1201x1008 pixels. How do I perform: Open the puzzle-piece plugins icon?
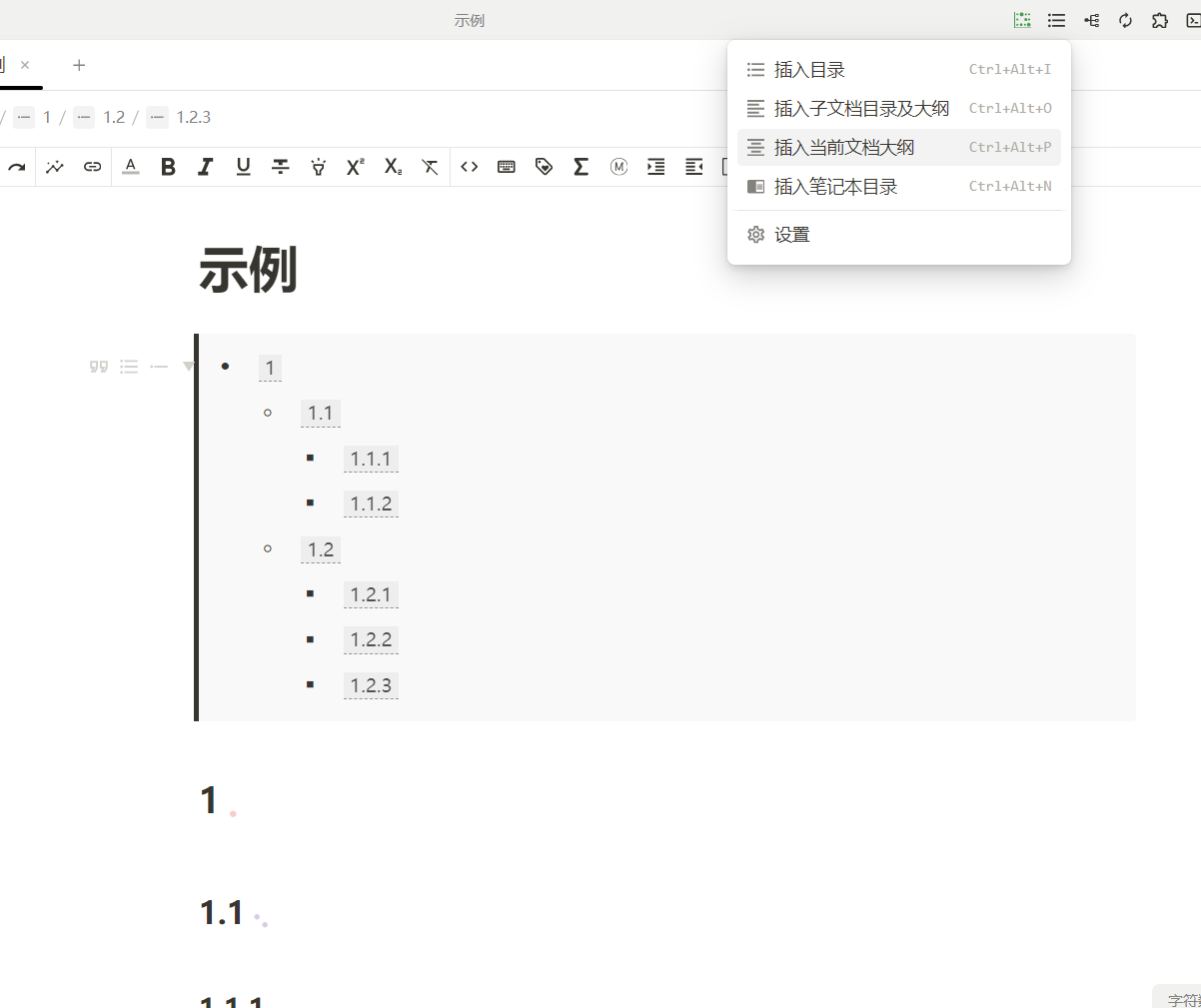click(x=1160, y=20)
